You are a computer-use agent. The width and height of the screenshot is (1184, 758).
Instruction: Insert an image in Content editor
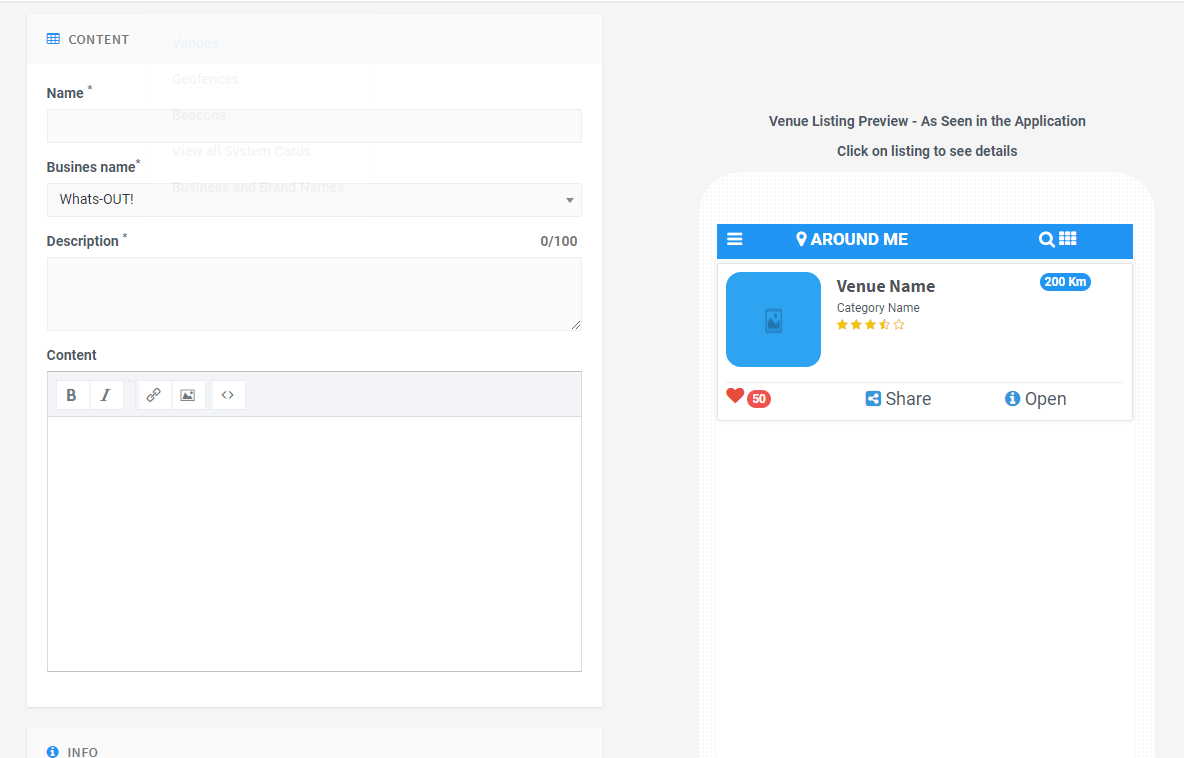tap(188, 395)
